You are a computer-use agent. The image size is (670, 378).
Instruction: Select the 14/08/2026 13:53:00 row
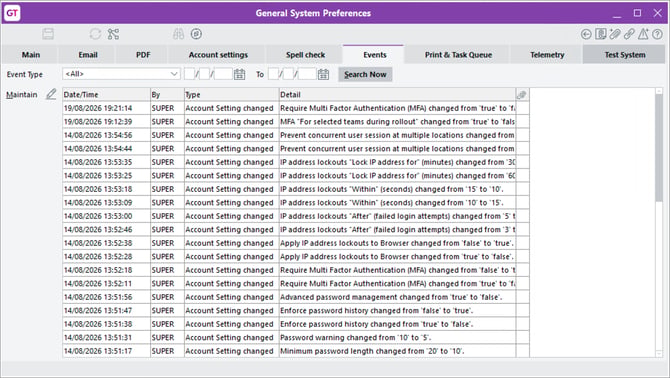click(296, 216)
